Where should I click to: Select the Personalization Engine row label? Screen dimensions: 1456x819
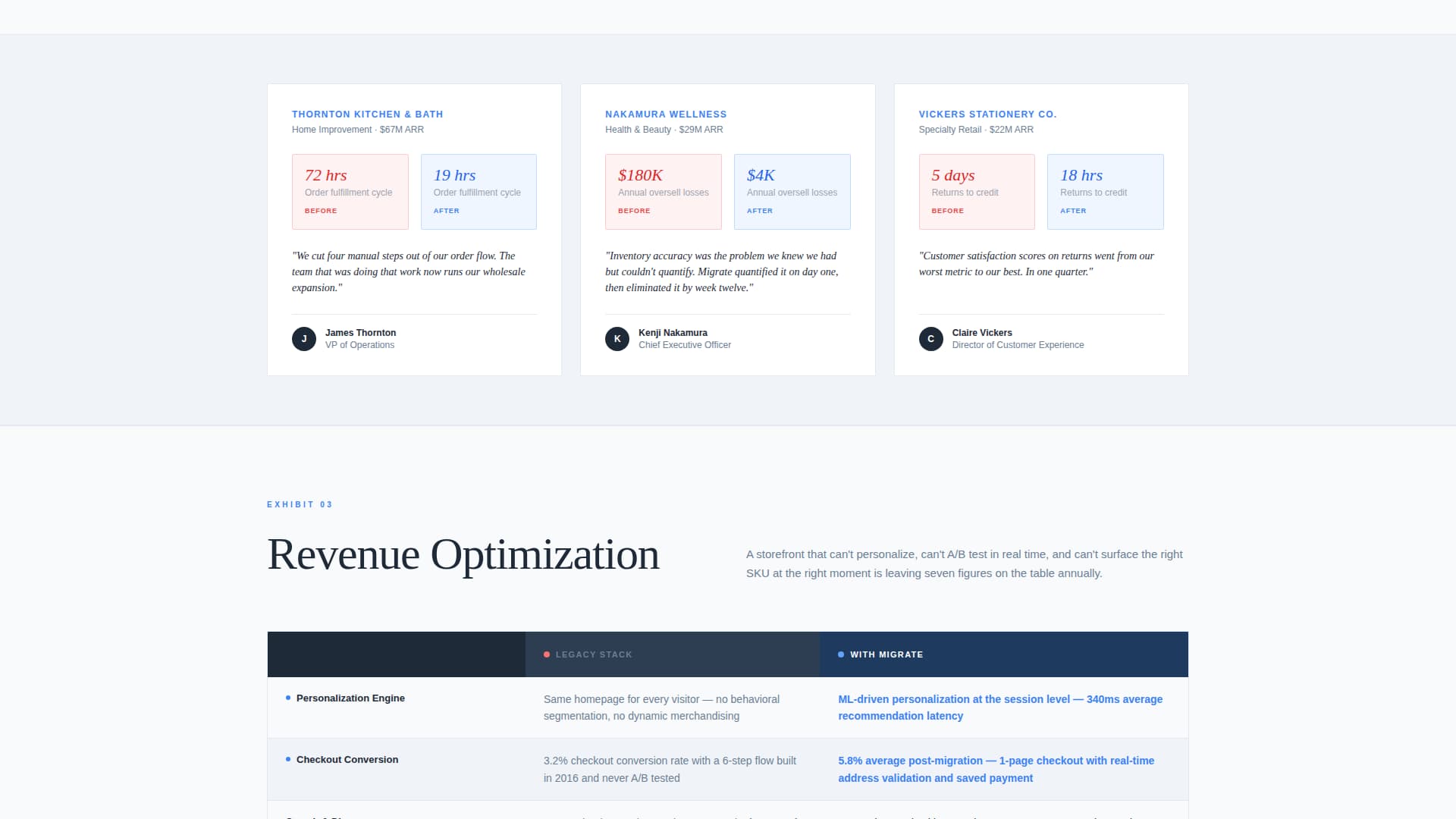click(350, 698)
